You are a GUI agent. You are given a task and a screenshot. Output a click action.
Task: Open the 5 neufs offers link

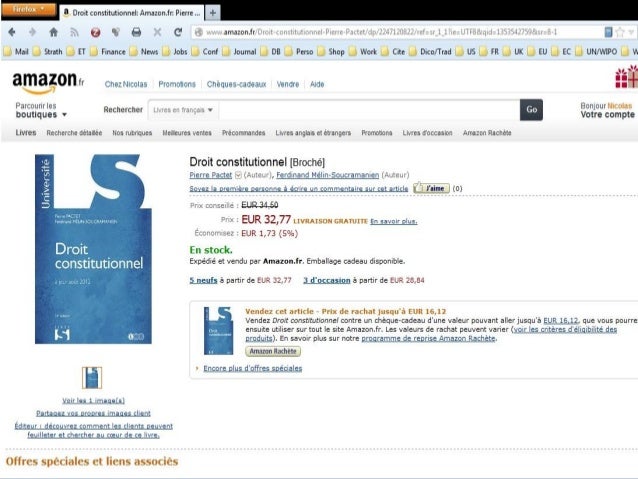(203, 280)
